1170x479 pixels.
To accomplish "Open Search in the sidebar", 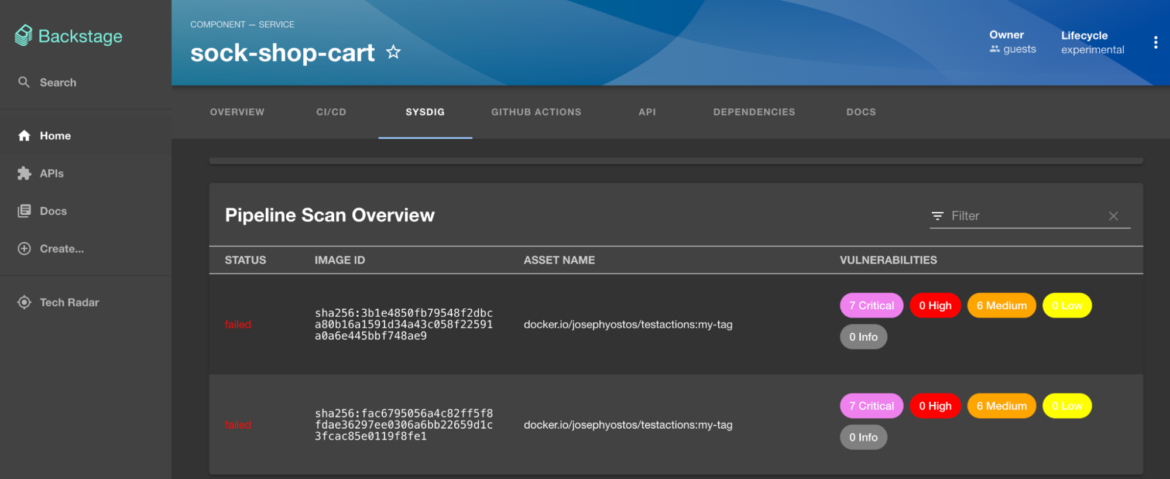I will (x=58, y=82).
